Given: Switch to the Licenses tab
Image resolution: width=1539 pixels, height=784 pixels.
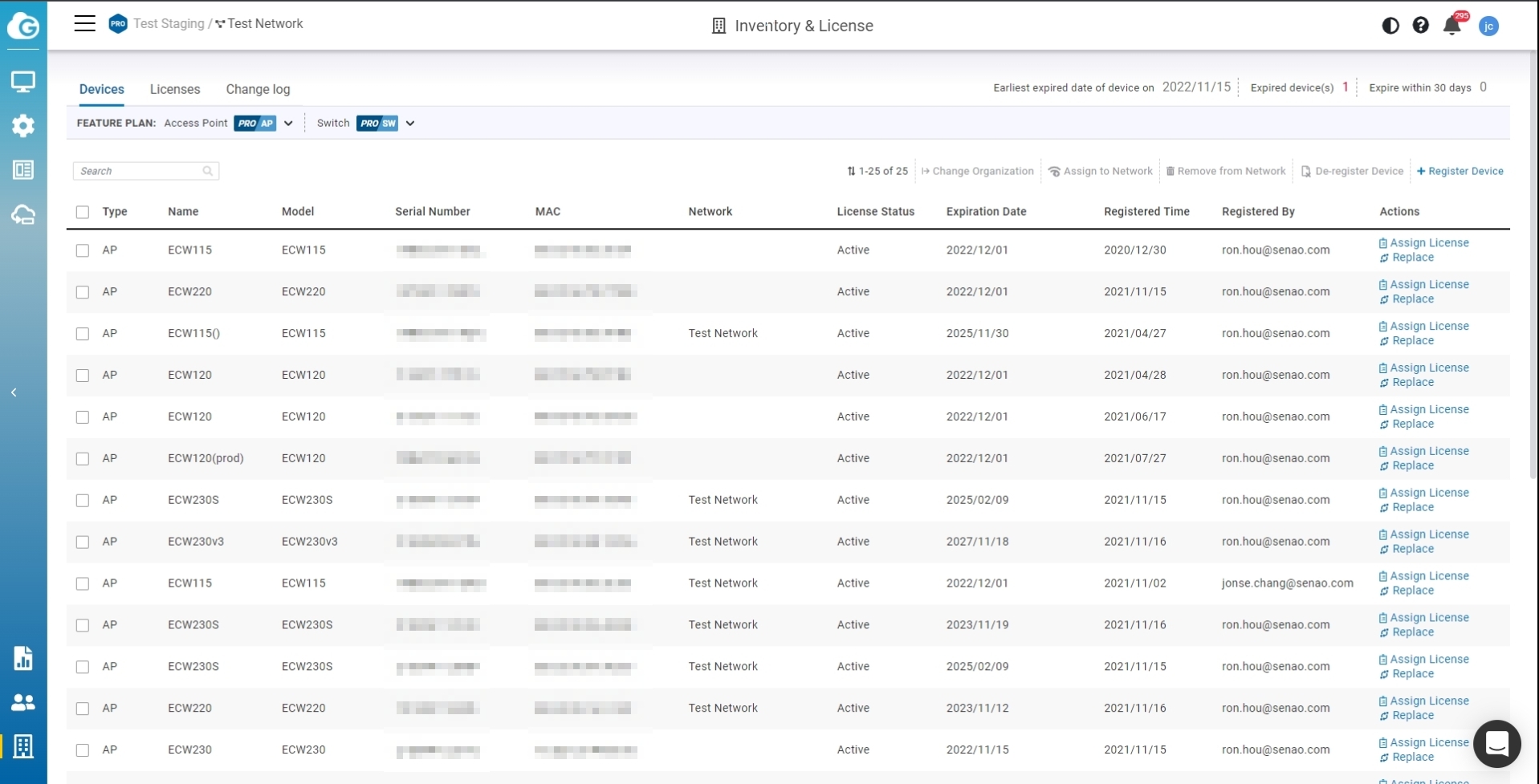Looking at the screenshot, I should click(x=174, y=89).
